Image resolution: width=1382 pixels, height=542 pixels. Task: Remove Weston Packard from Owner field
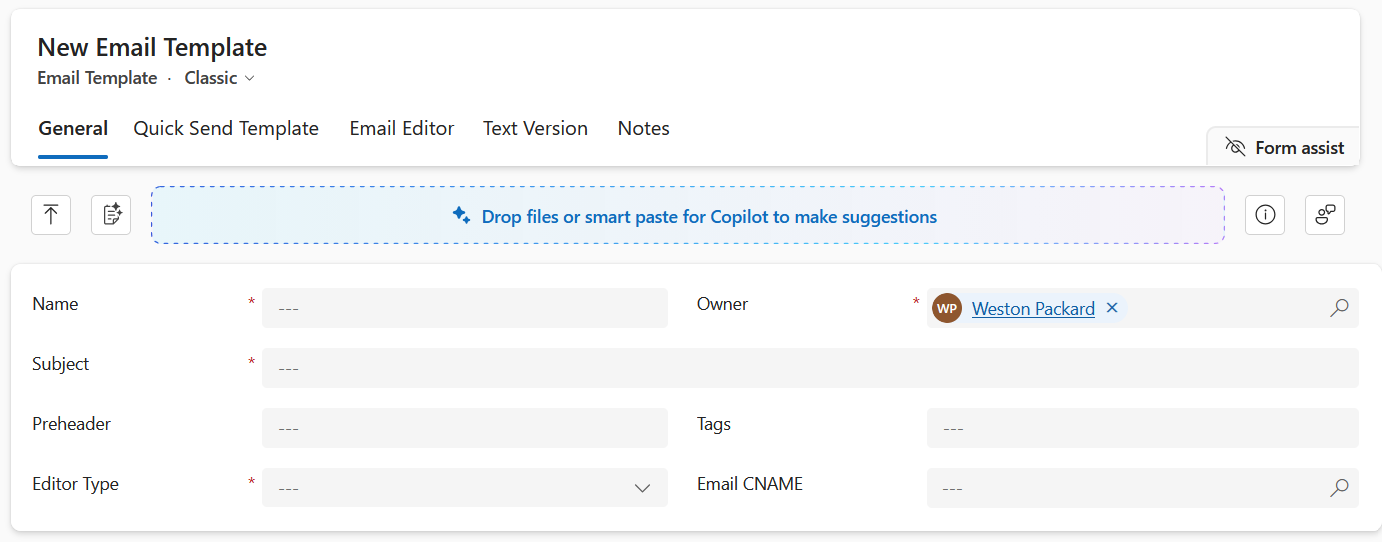[x=1112, y=308]
